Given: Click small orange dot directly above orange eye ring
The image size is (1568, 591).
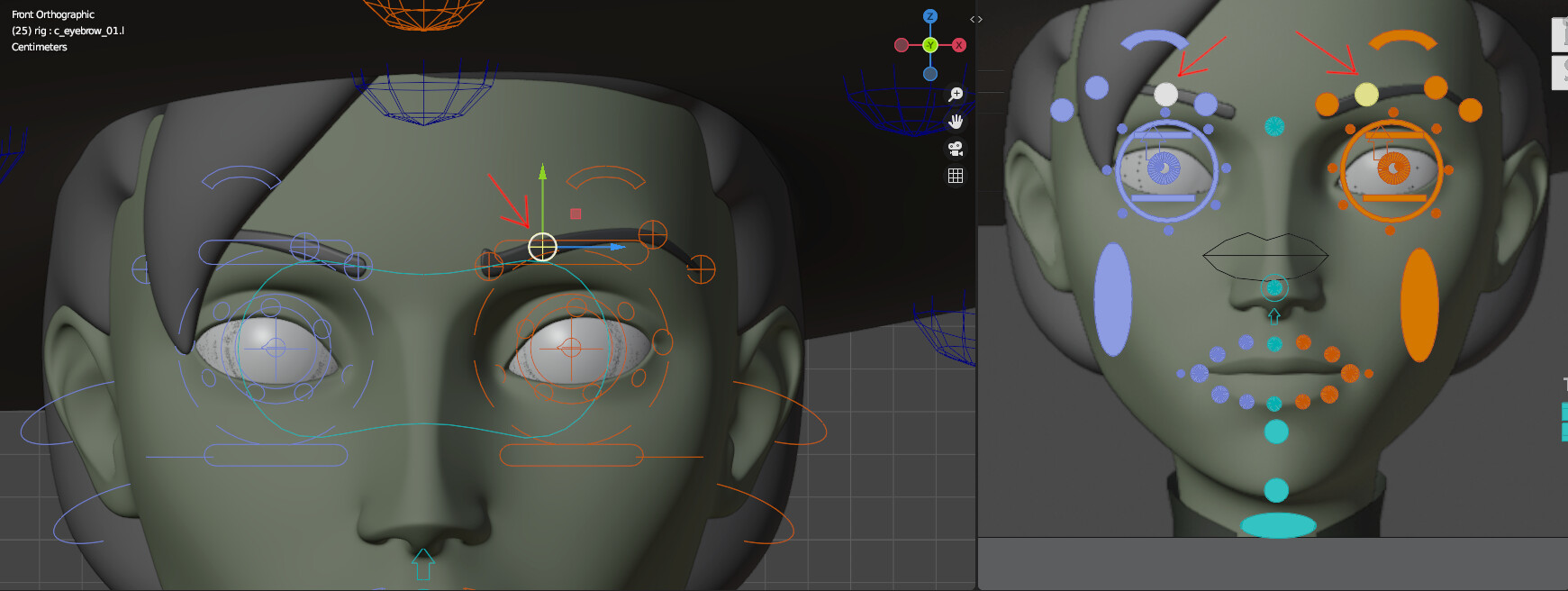Looking at the screenshot, I should pyautogui.click(x=1393, y=114).
